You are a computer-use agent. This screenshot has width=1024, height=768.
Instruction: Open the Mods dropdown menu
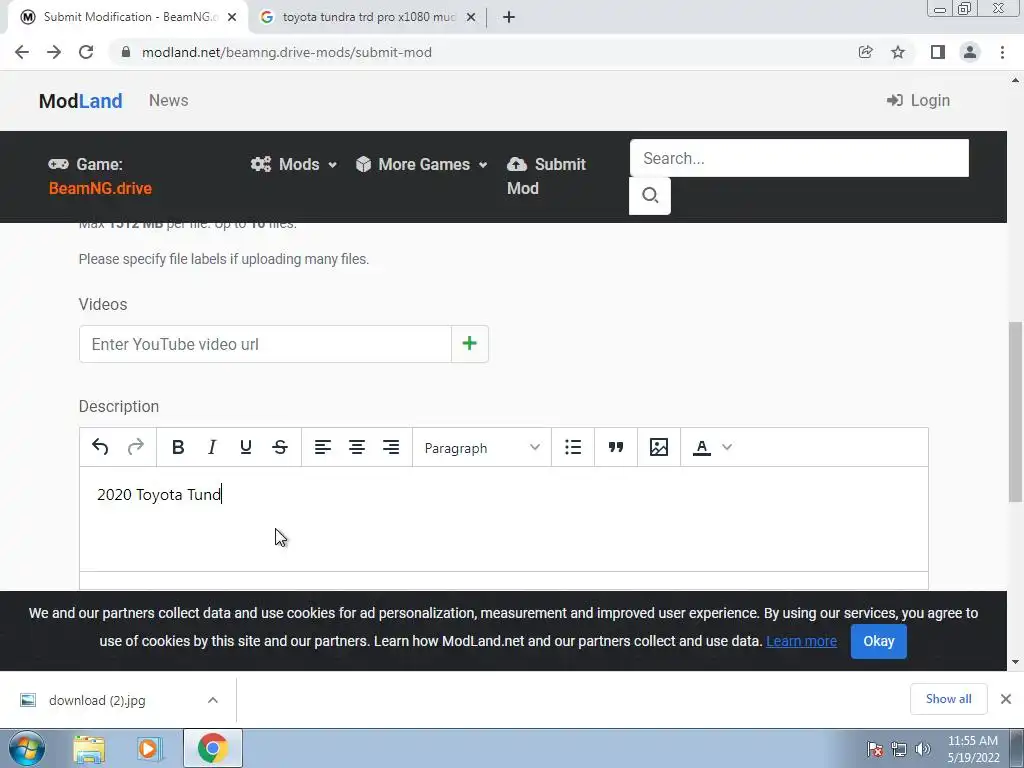294,165
